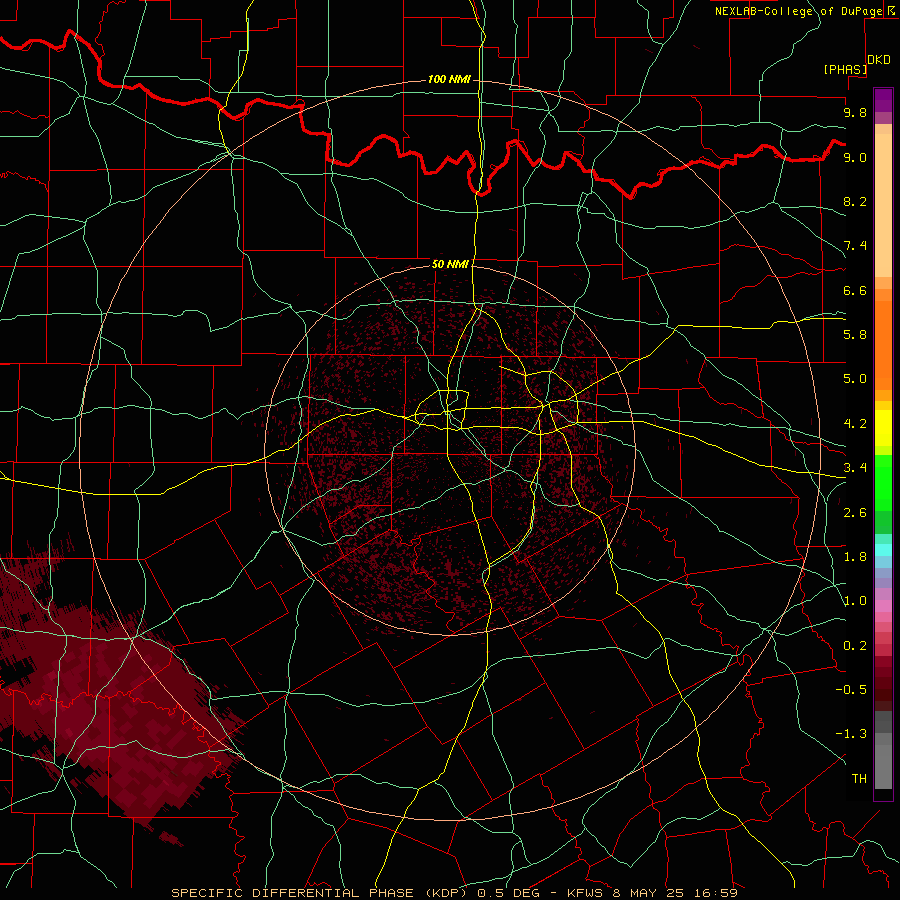Click the 7.4 value on the color scale
Image resolution: width=900 pixels, height=900 pixels.
point(855,246)
